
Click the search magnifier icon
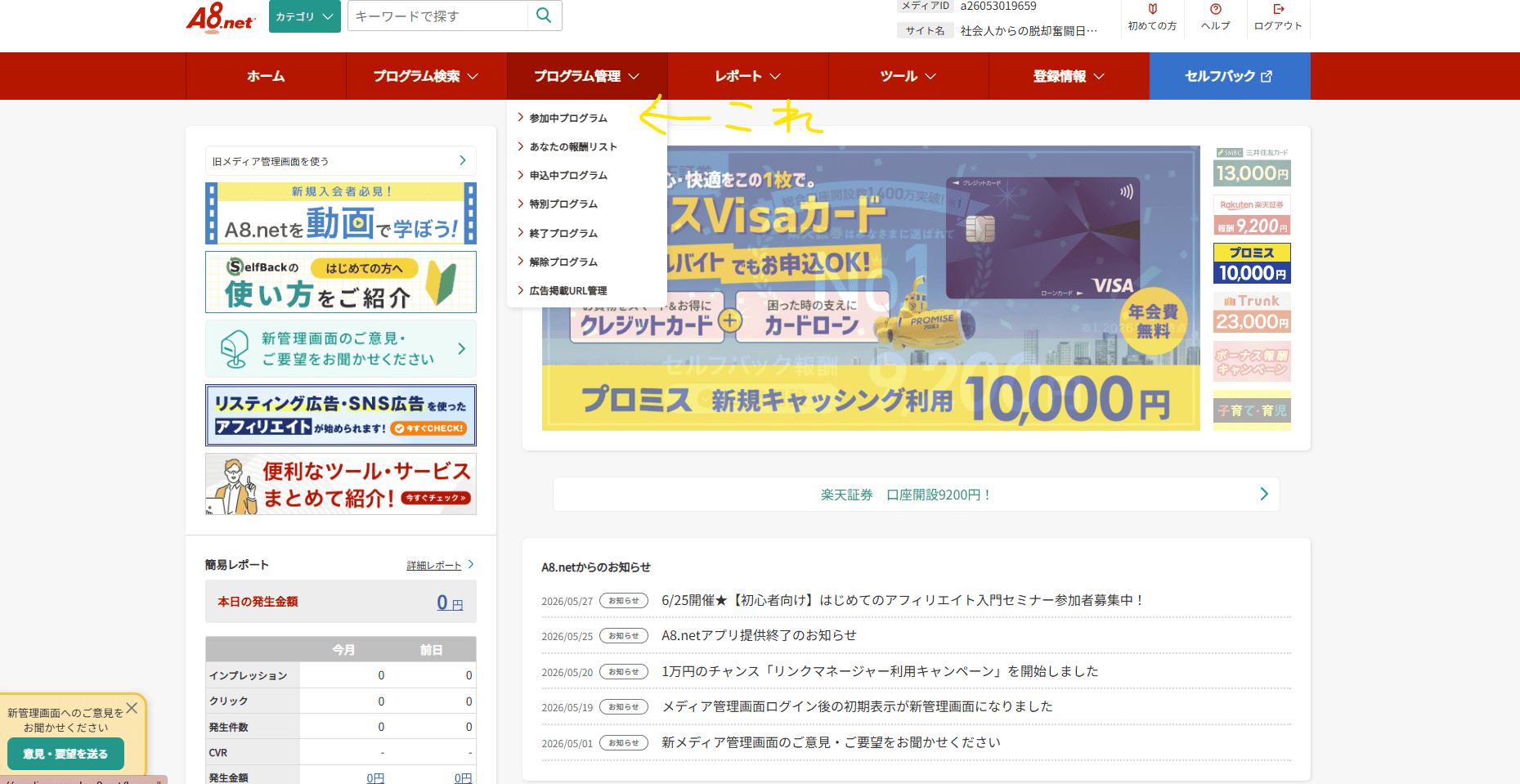tap(544, 16)
